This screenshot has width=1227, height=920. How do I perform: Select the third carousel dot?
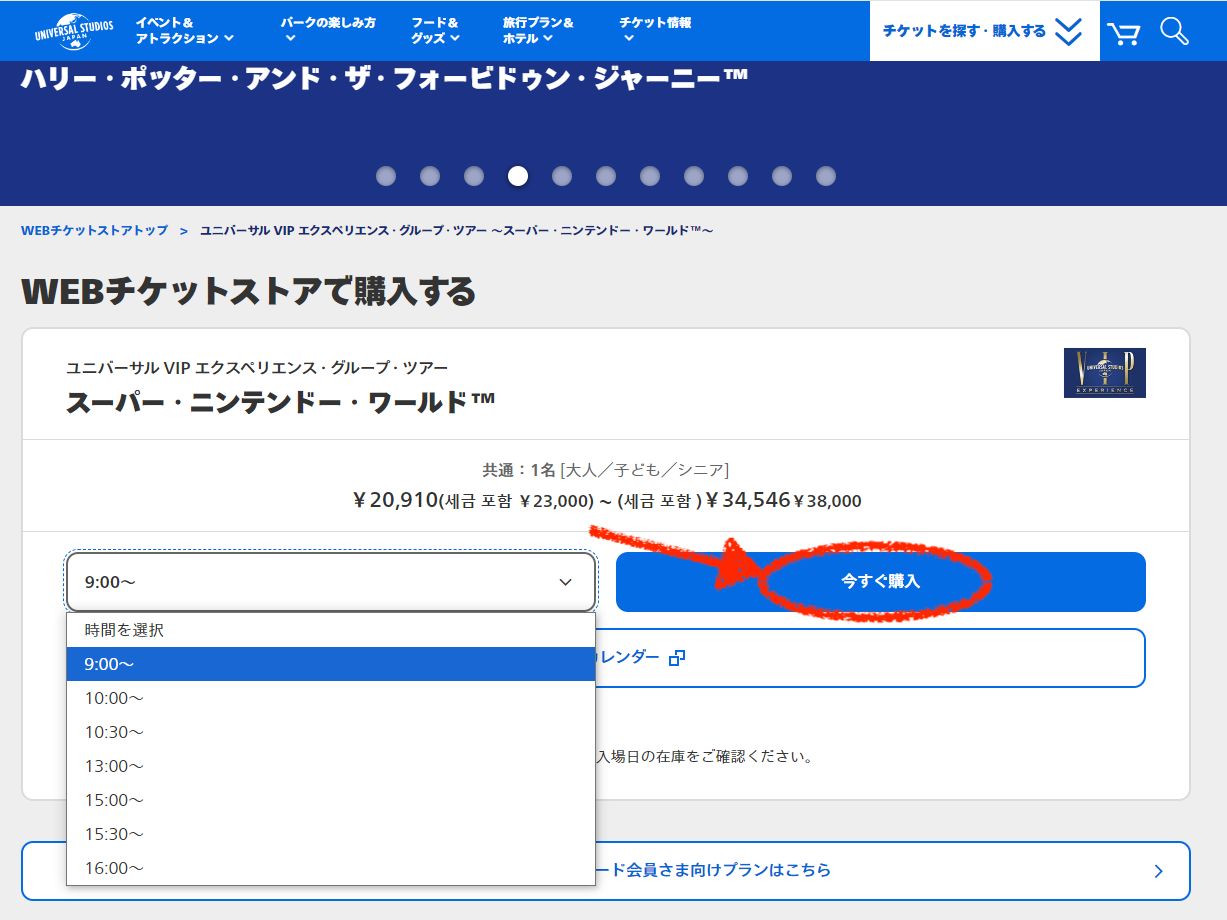pos(474,176)
